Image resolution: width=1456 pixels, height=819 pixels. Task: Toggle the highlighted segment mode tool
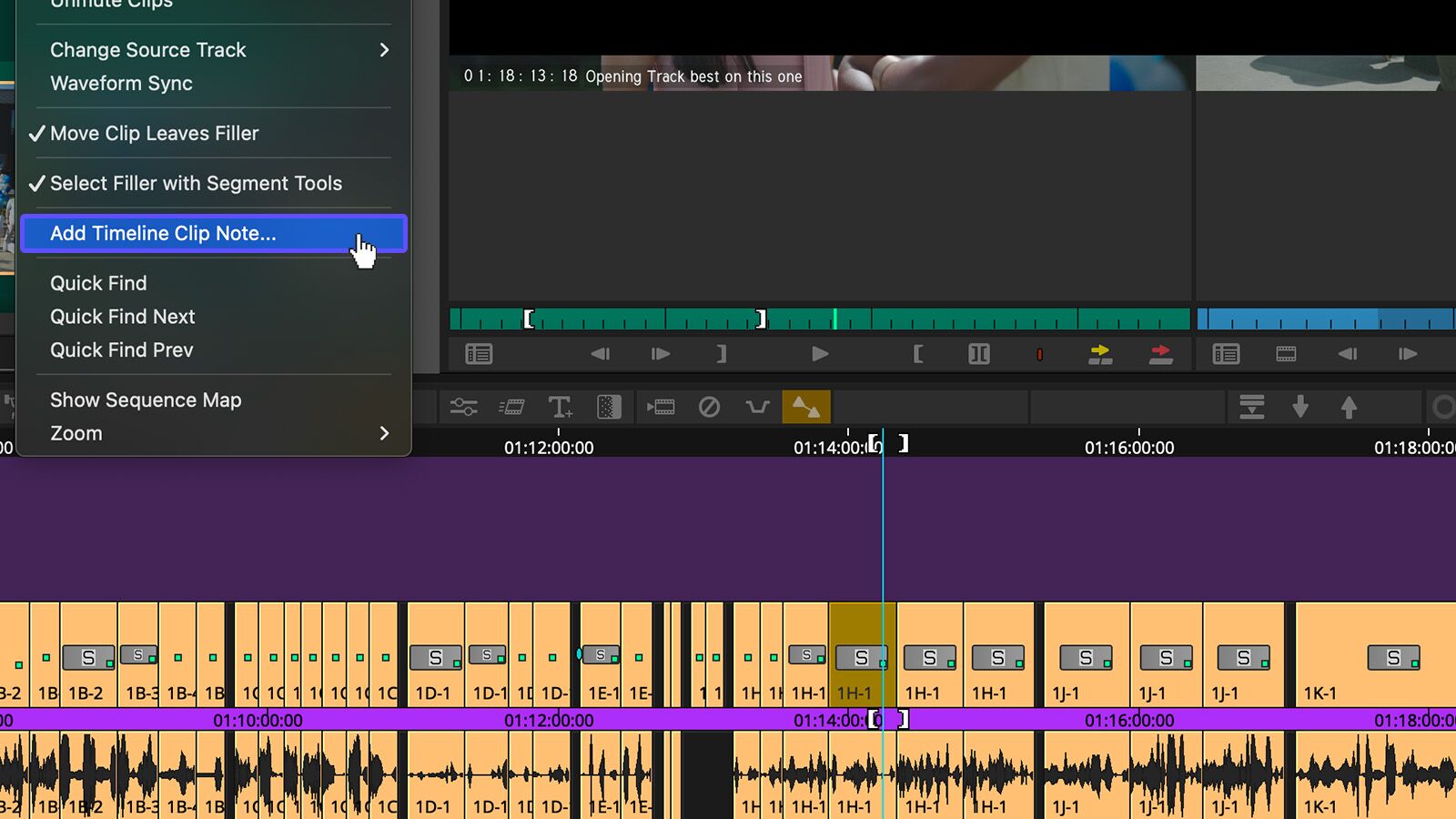808,407
